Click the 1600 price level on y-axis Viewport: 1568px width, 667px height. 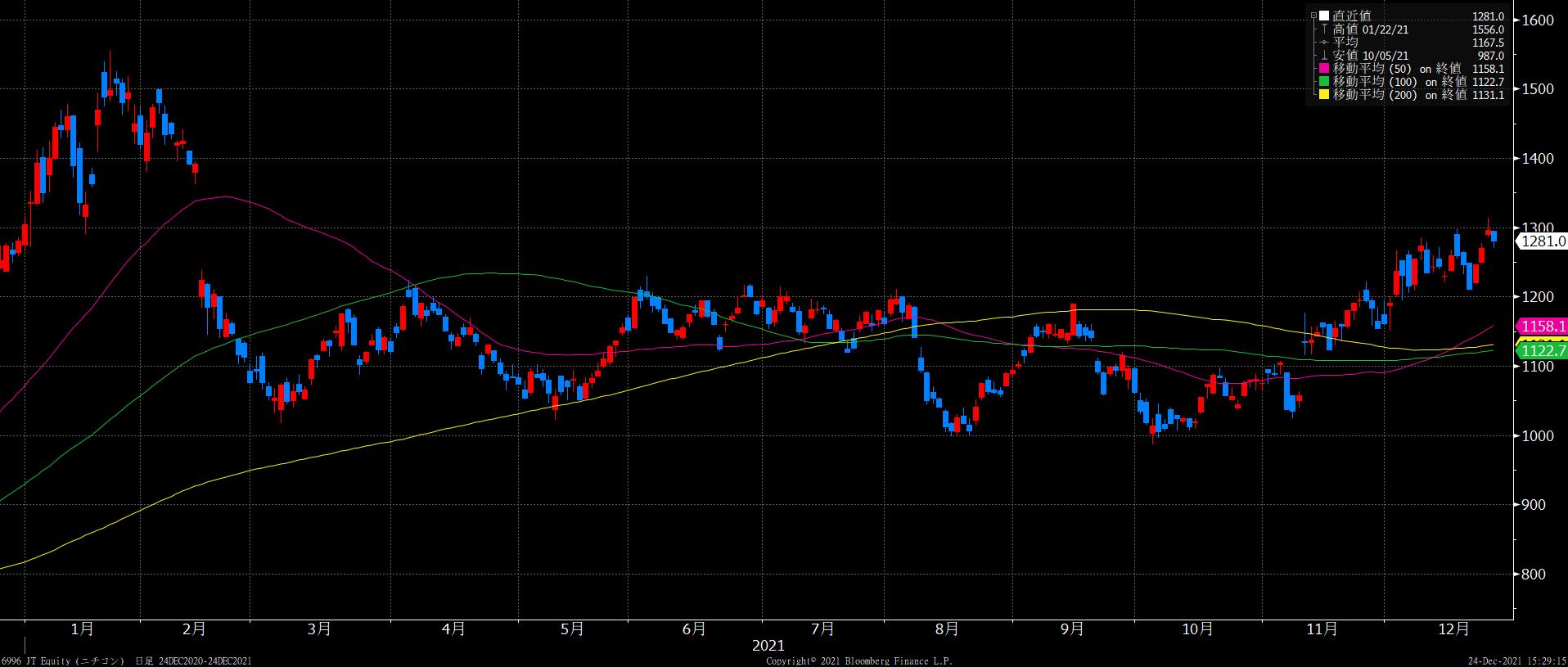pos(1537,20)
